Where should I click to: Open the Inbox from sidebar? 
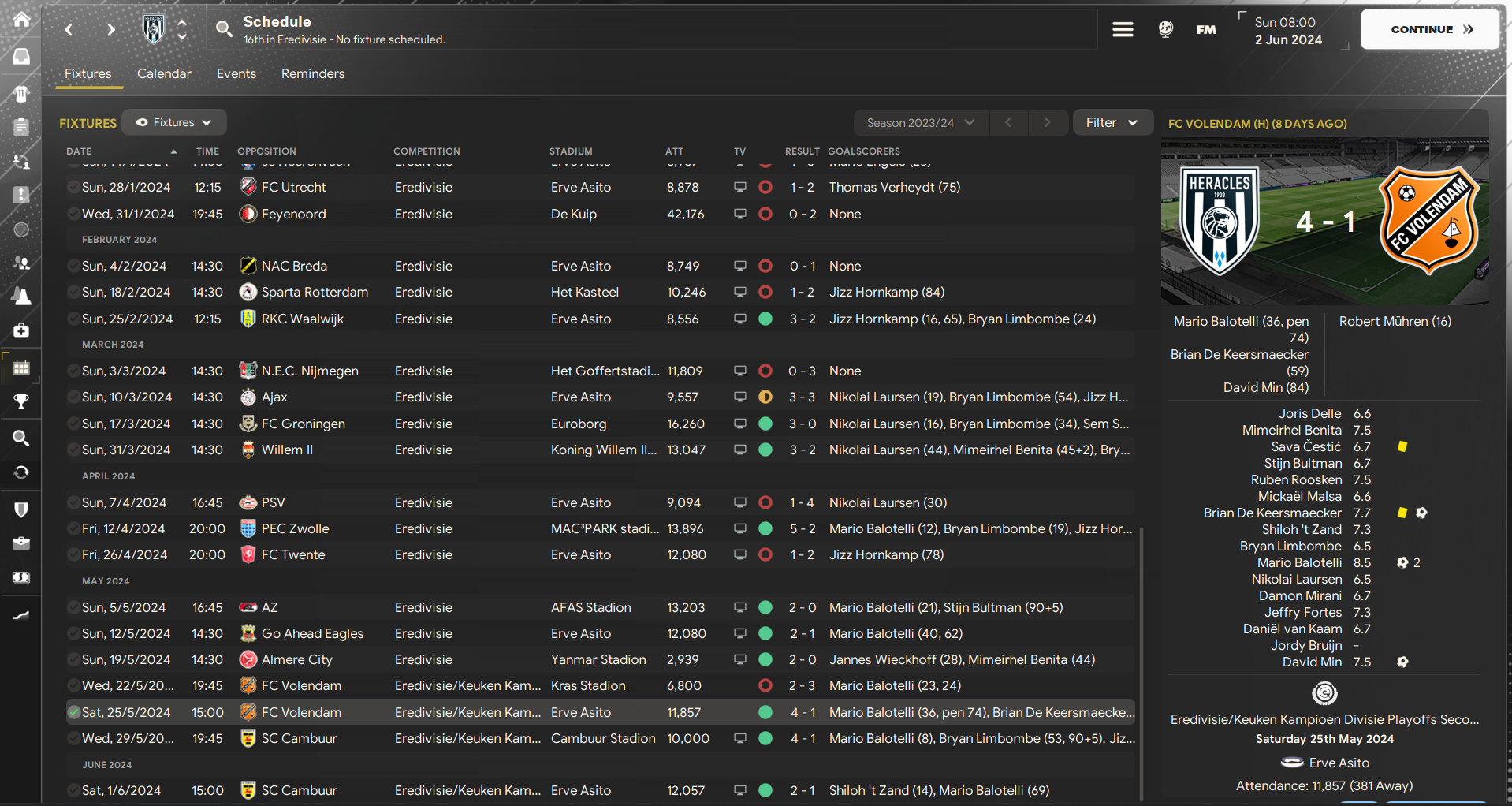(x=21, y=56)
